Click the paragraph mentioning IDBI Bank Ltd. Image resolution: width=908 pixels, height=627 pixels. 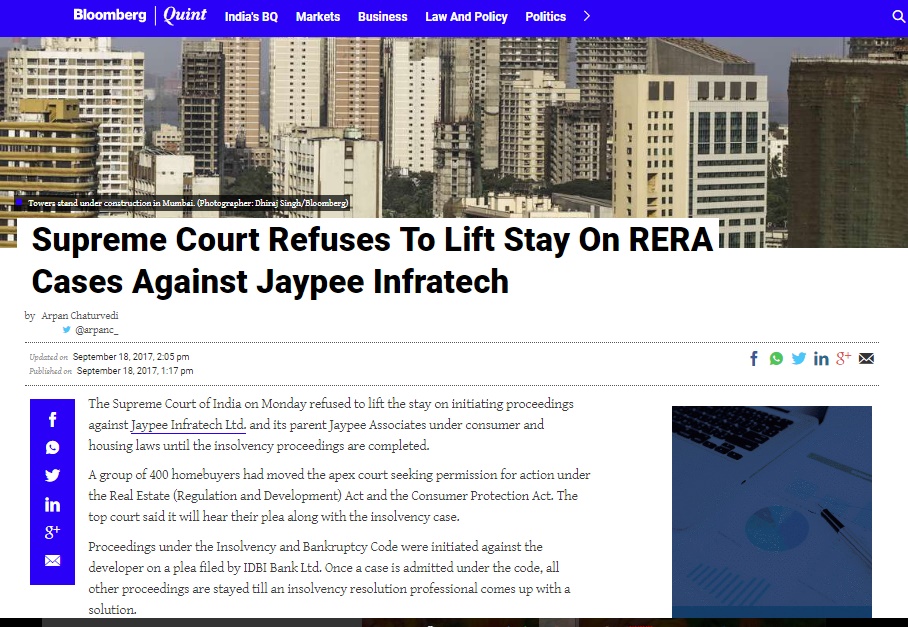point(329,578)
